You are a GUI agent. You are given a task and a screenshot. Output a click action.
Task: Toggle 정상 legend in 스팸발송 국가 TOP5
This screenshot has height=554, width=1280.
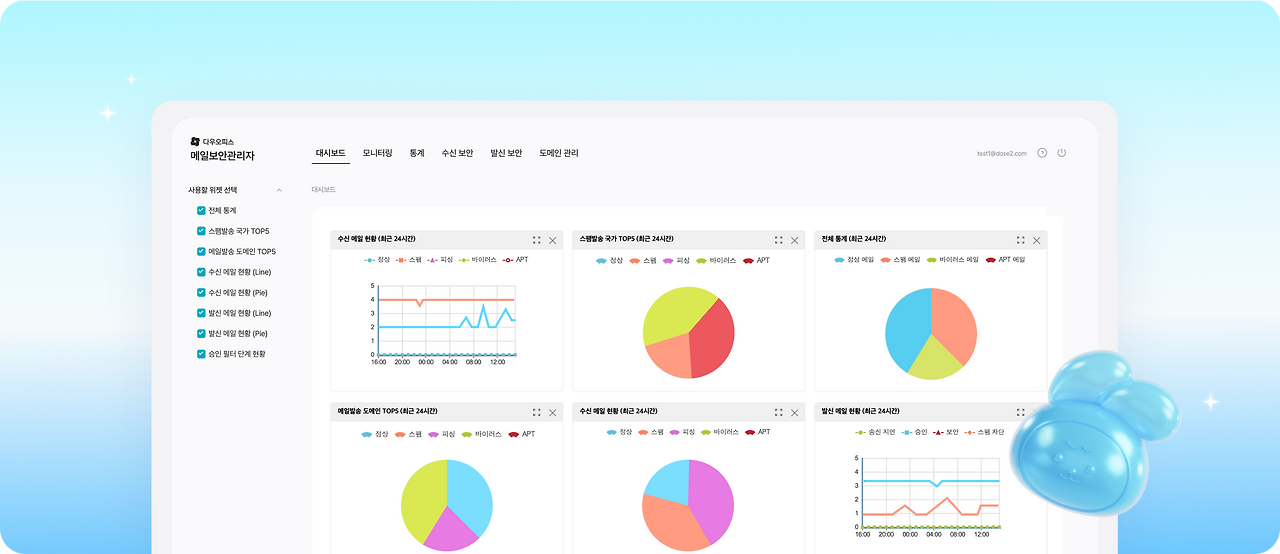[610, 260]
